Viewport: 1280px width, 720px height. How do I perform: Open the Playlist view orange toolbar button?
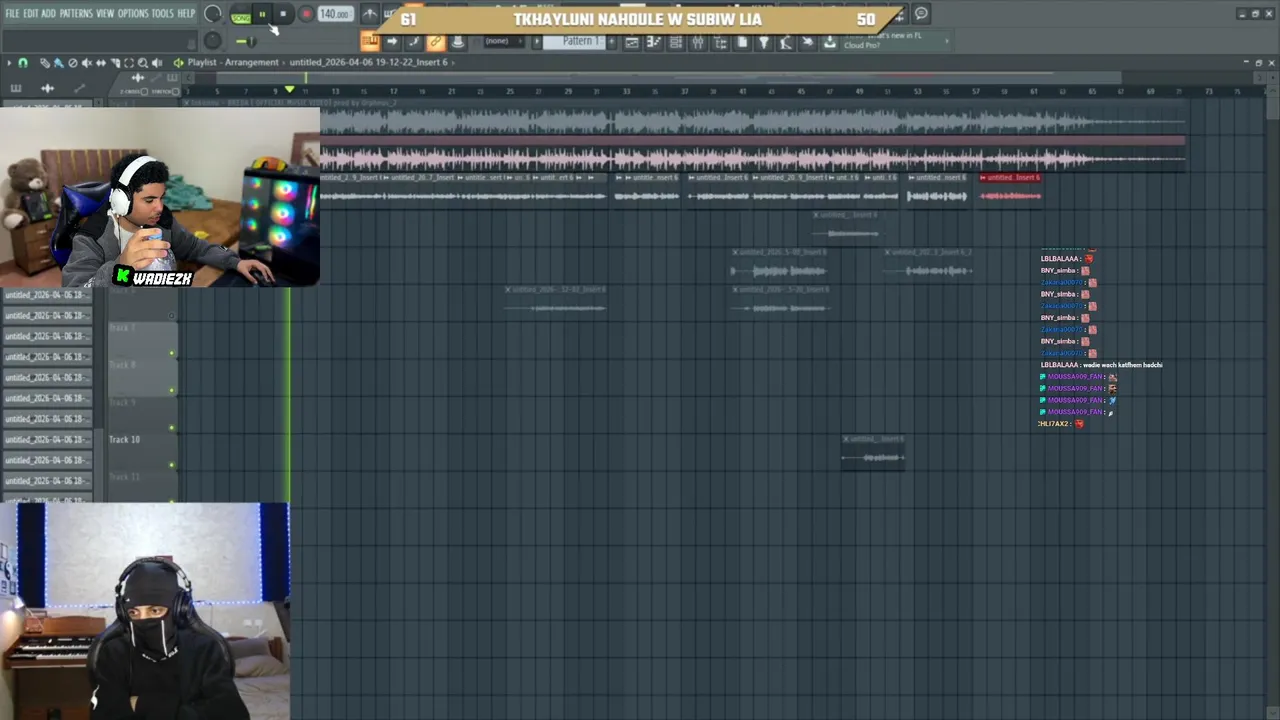[370, 41]
